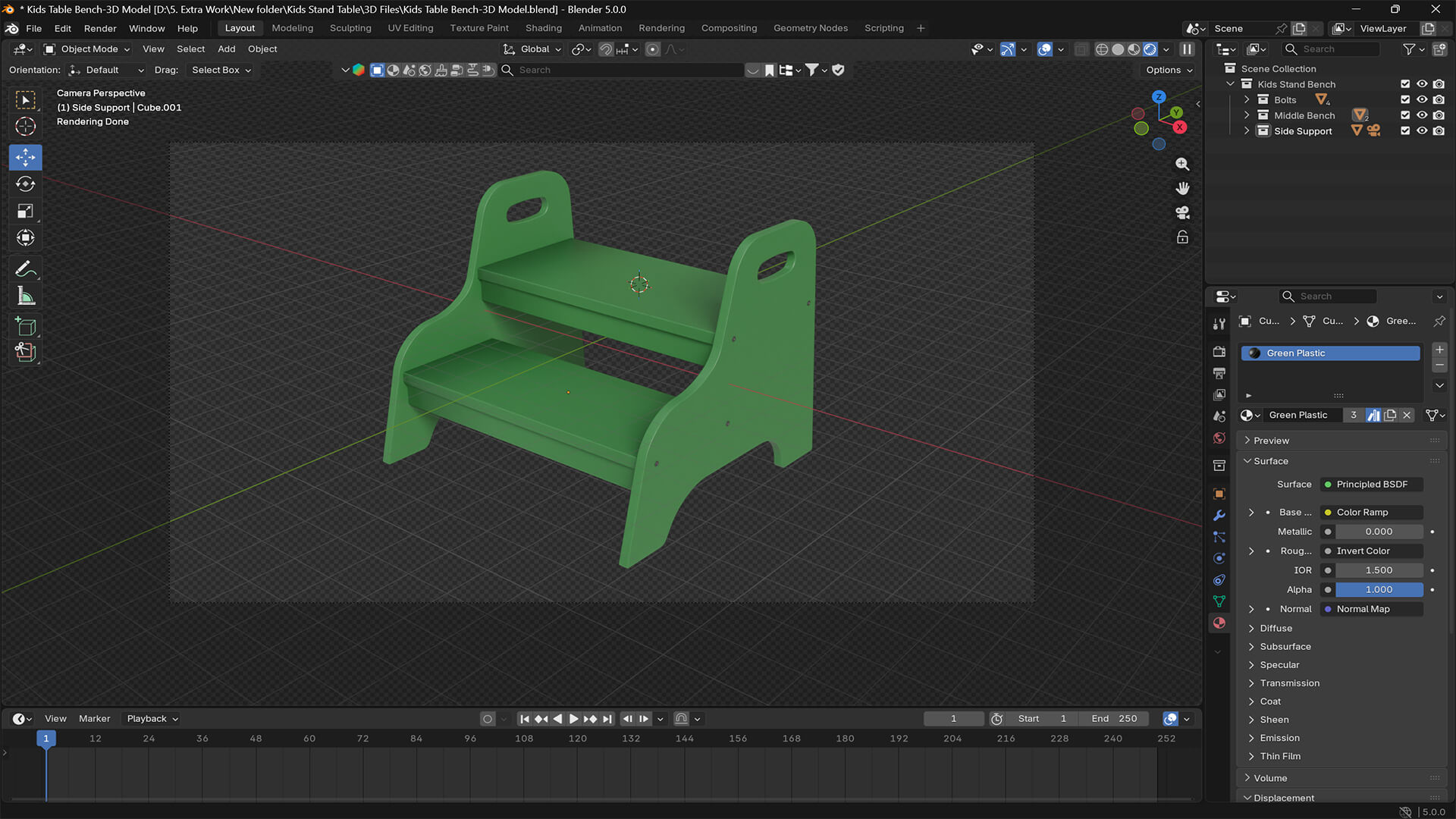
Task: Click play animation button
Action: click(573, 719)
